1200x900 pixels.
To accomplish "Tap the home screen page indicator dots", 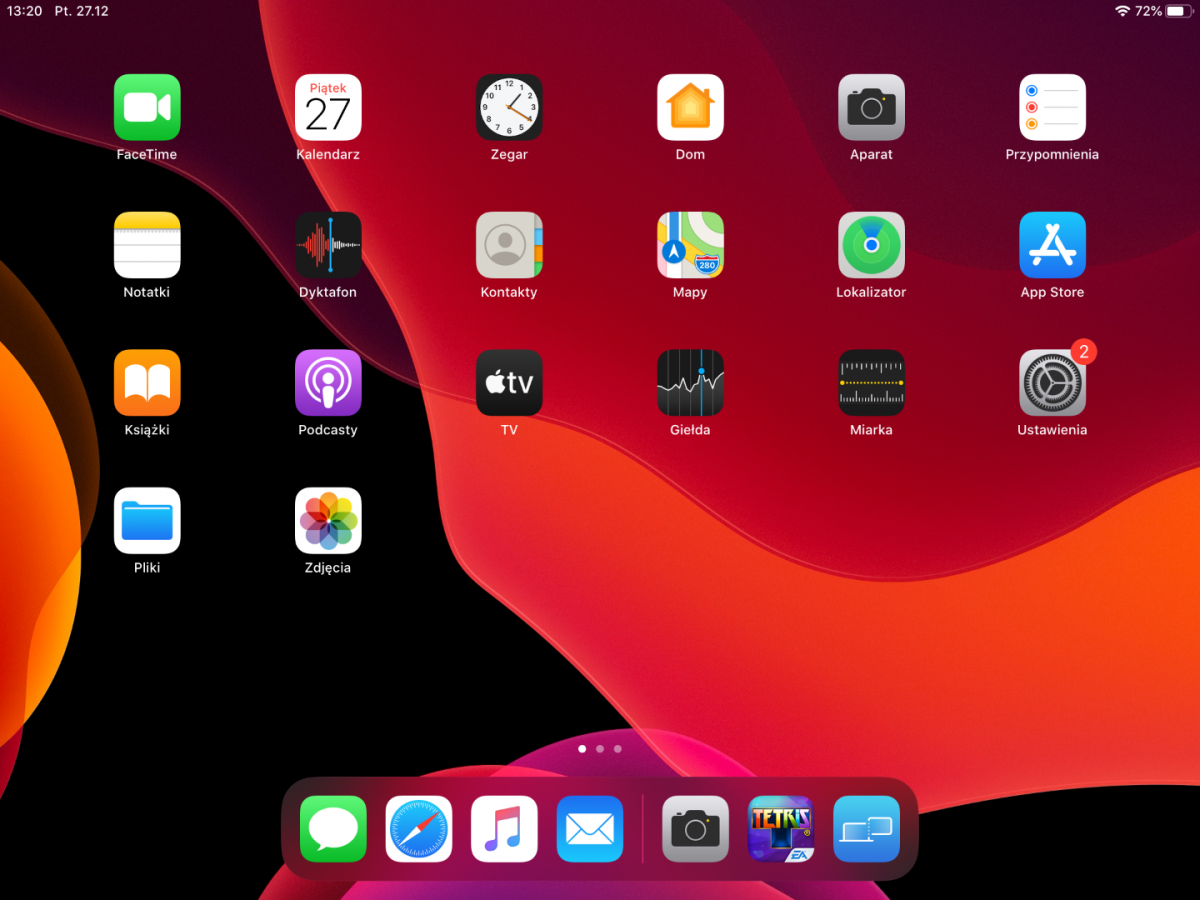I will (x=600, y=748).
